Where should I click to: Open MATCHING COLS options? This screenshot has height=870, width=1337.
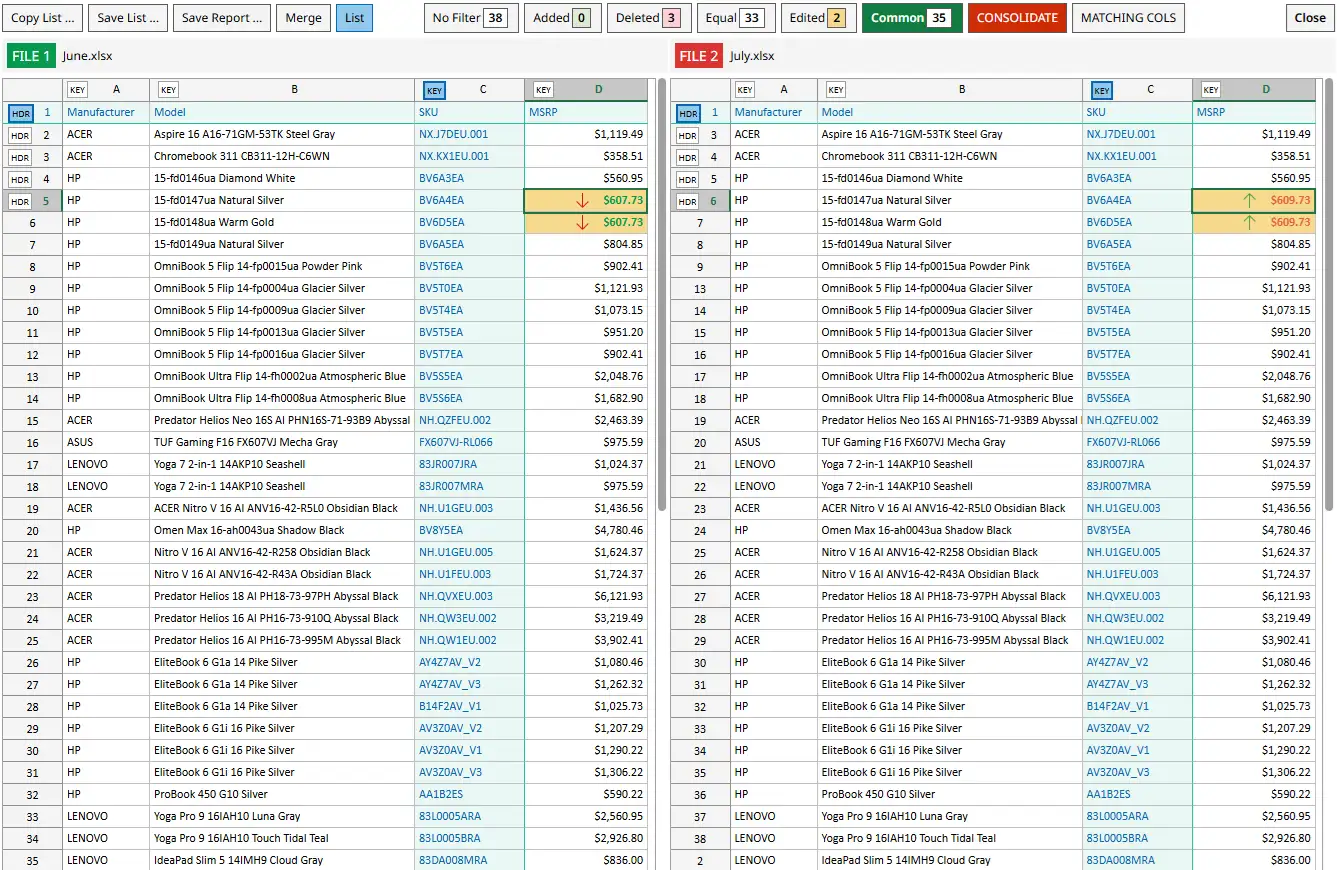(x=1128, y=18)
